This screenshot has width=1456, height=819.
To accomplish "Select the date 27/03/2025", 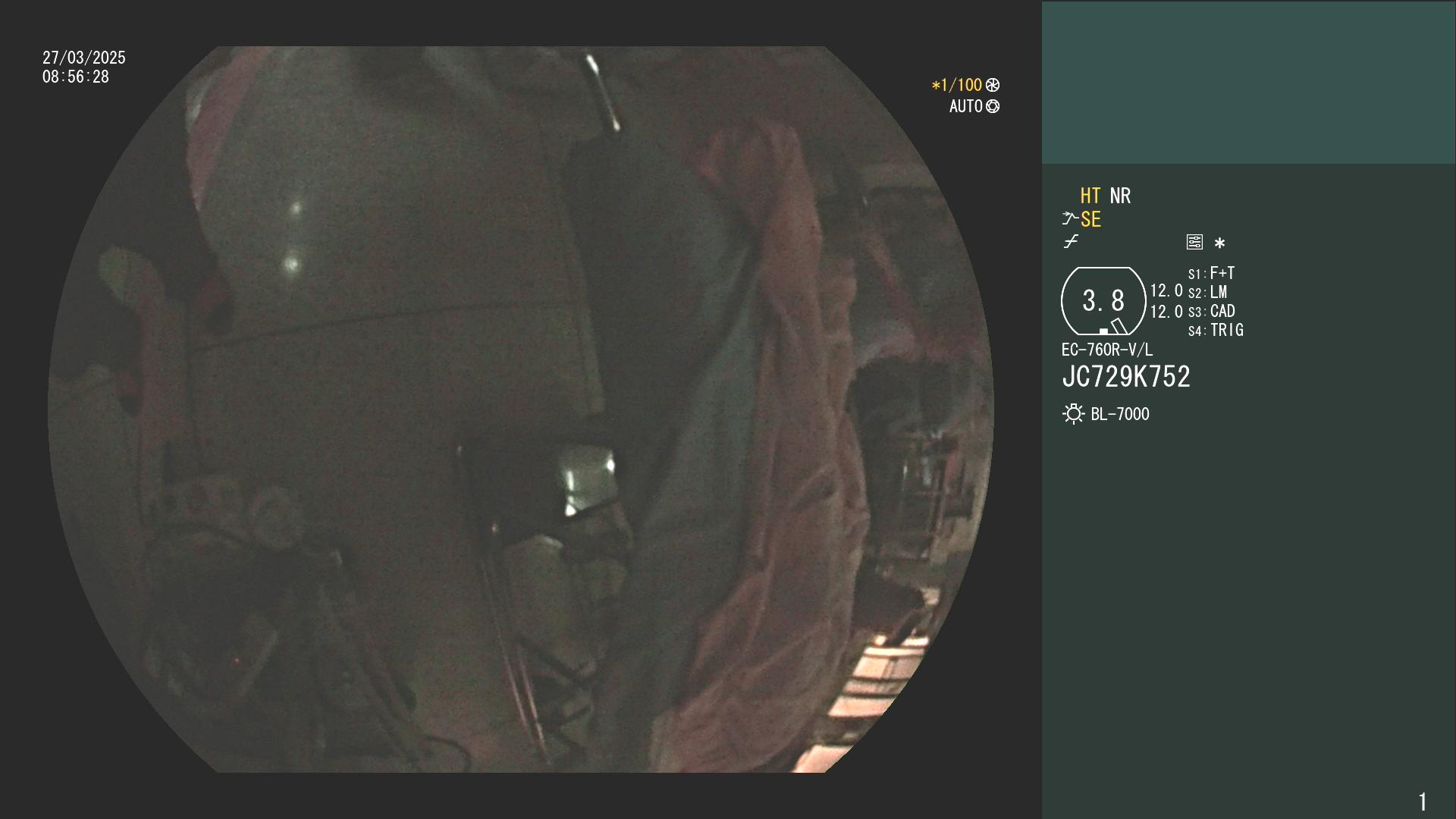I will click(84, 58).
